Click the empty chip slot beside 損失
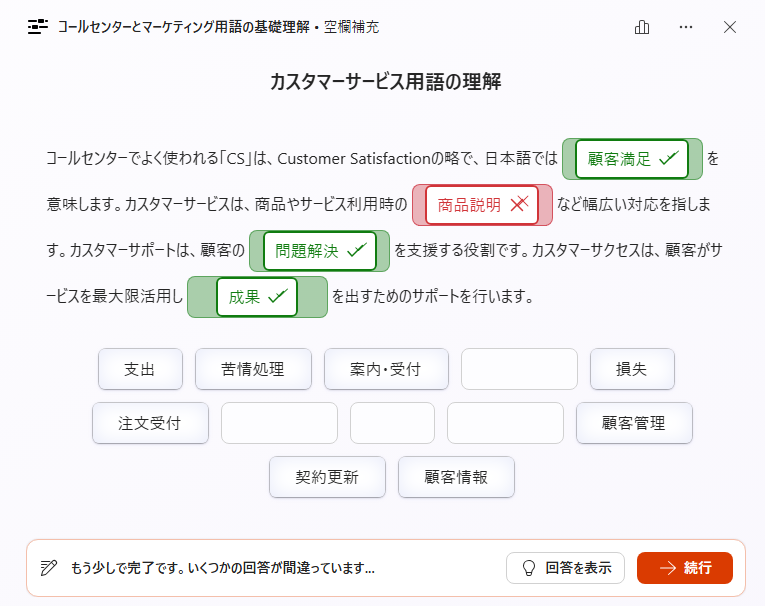The image size is (765, 606). 519,369
